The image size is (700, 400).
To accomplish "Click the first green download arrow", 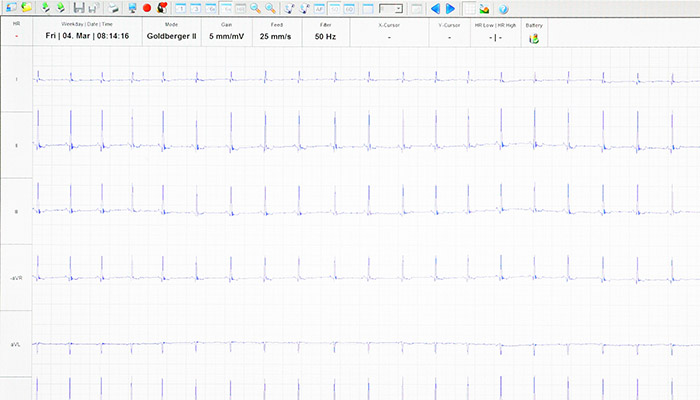I will [45, 8].
